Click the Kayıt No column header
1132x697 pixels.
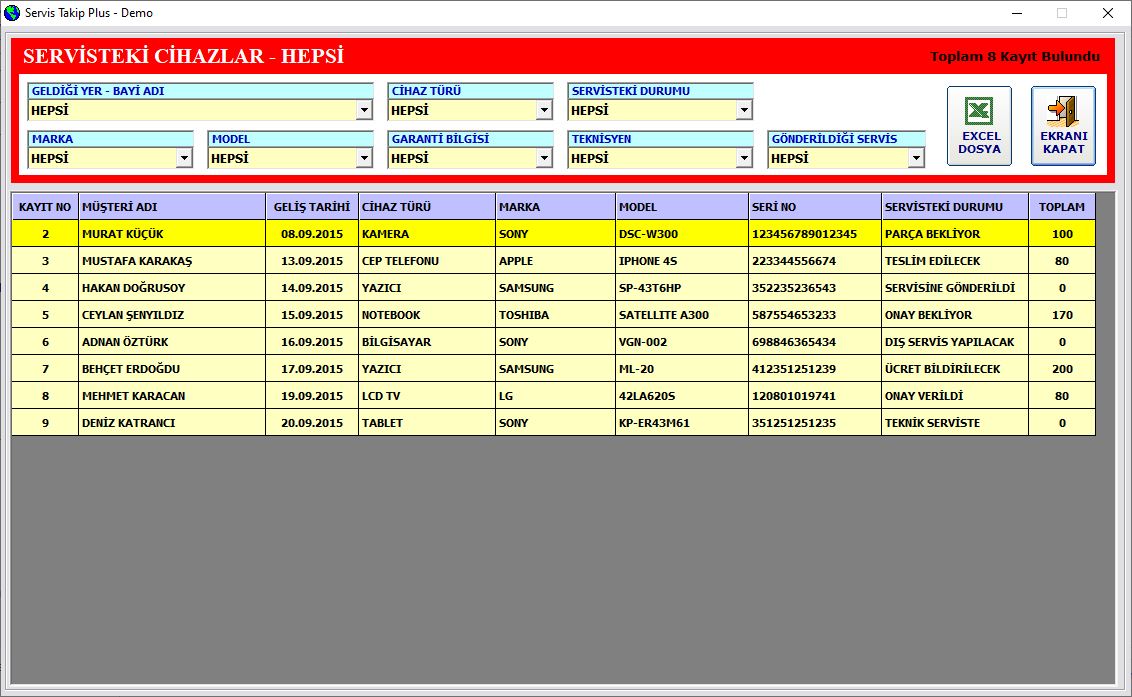coord(45,207)
